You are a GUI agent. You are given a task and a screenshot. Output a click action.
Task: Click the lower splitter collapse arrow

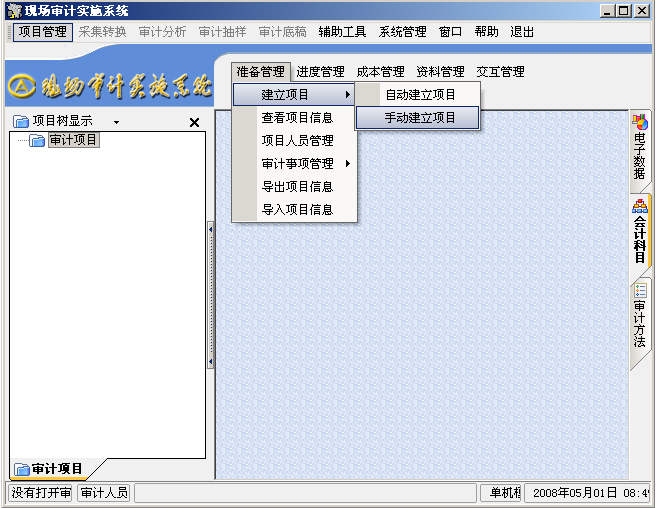(210, 361)
